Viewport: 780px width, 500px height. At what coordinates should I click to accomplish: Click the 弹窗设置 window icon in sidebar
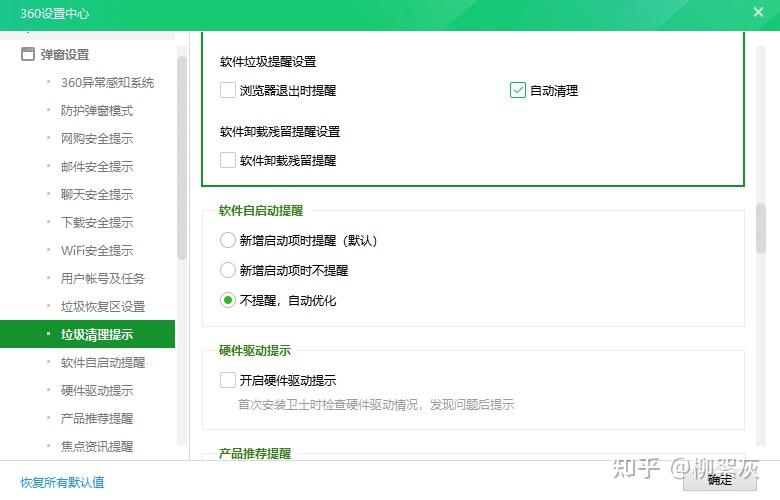[28, 54]
